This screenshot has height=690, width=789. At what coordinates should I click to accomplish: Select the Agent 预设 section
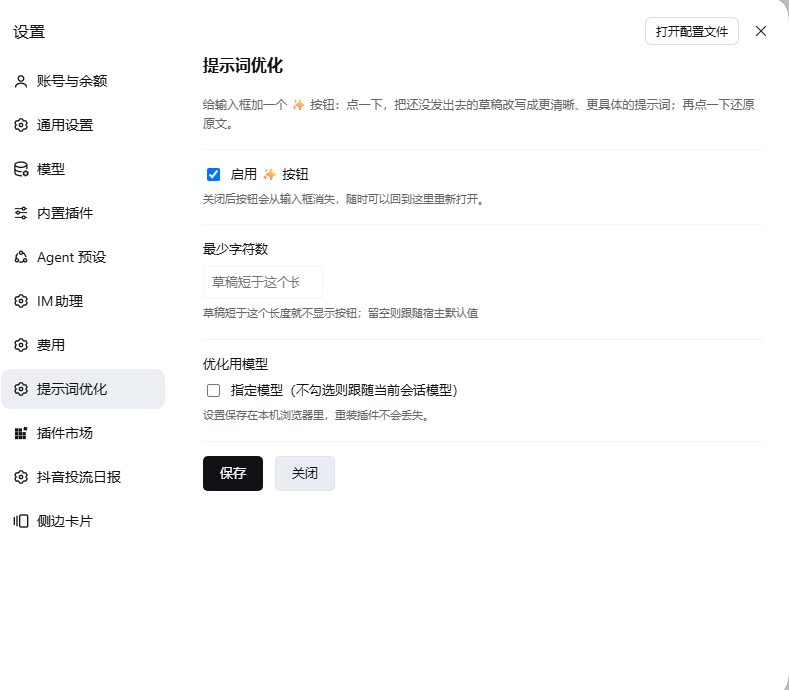coord(83,257)
